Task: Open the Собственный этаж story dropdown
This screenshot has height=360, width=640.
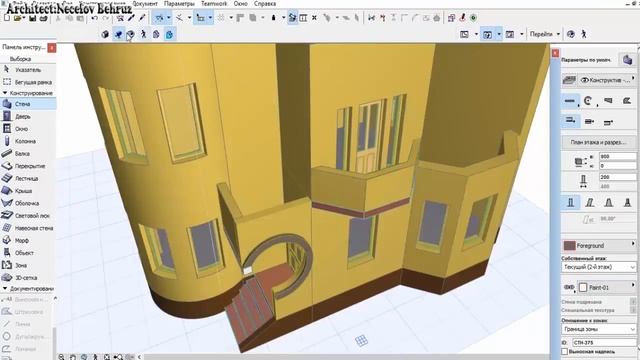Action: coord(599,267)
